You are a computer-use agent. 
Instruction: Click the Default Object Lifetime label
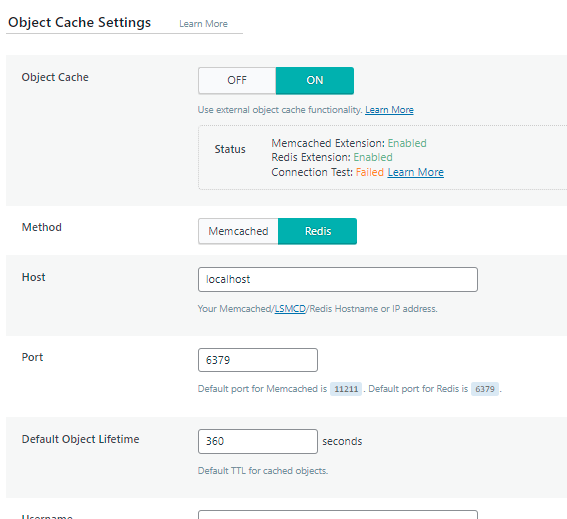click(x=80, y=439)
